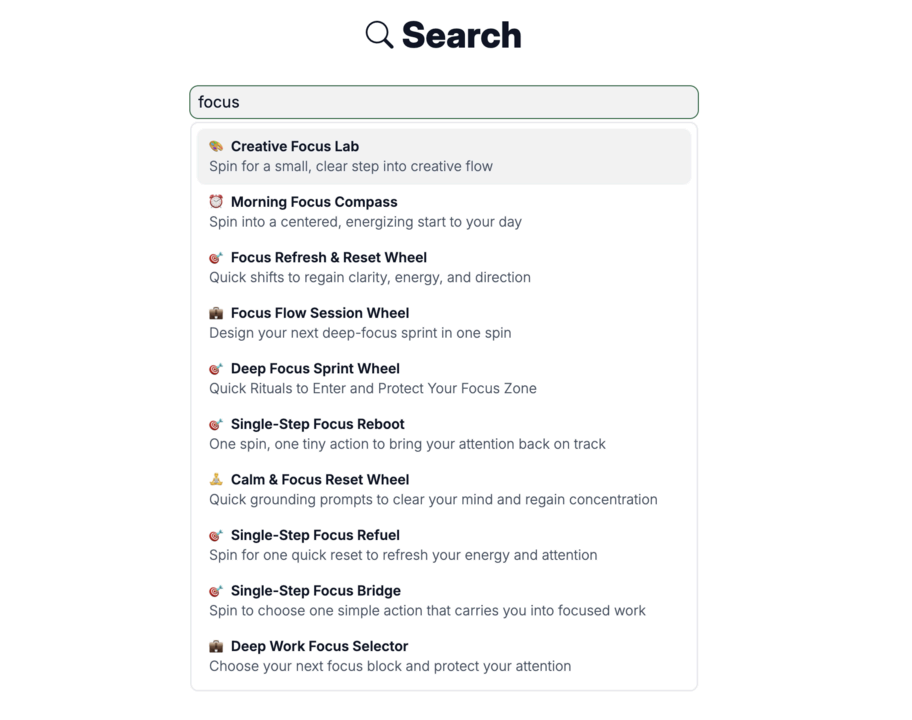The height and width of the screenshot is (720, 912).
Task: Click the dart icon beside Focus Refresh & Reset Wheel
Action: [x=216, y=257]
